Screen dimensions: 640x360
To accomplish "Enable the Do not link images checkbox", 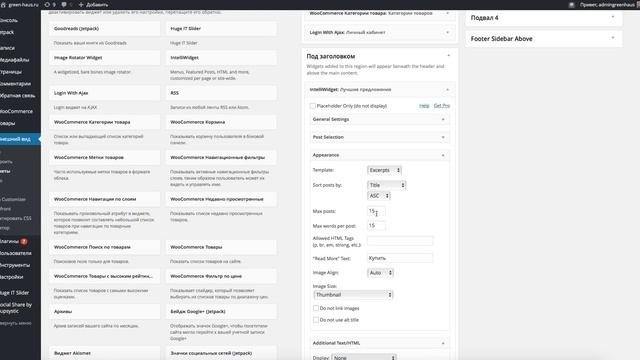I will [x=316, y=308].
